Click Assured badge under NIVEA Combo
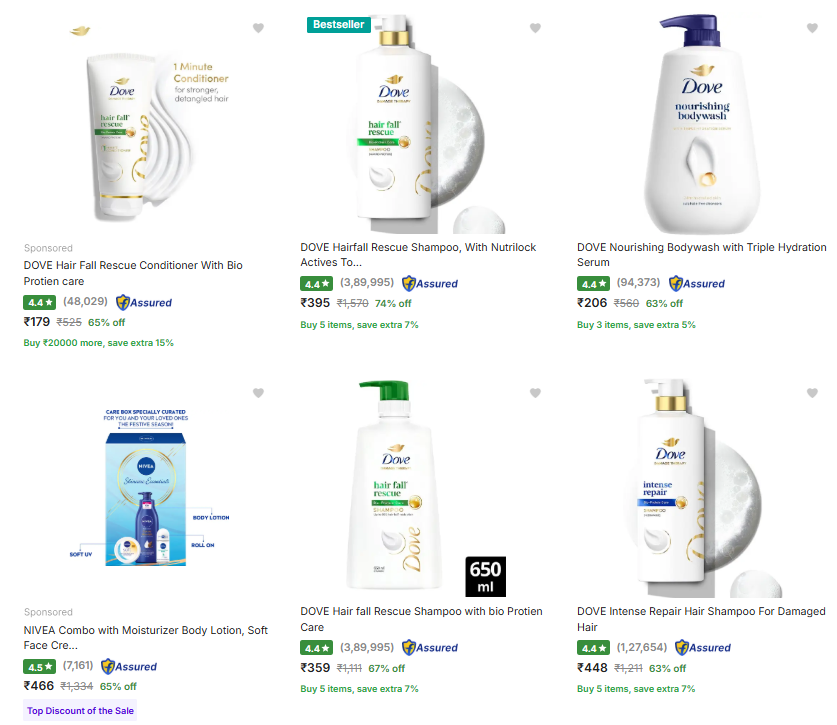 (x=129, y=666)
